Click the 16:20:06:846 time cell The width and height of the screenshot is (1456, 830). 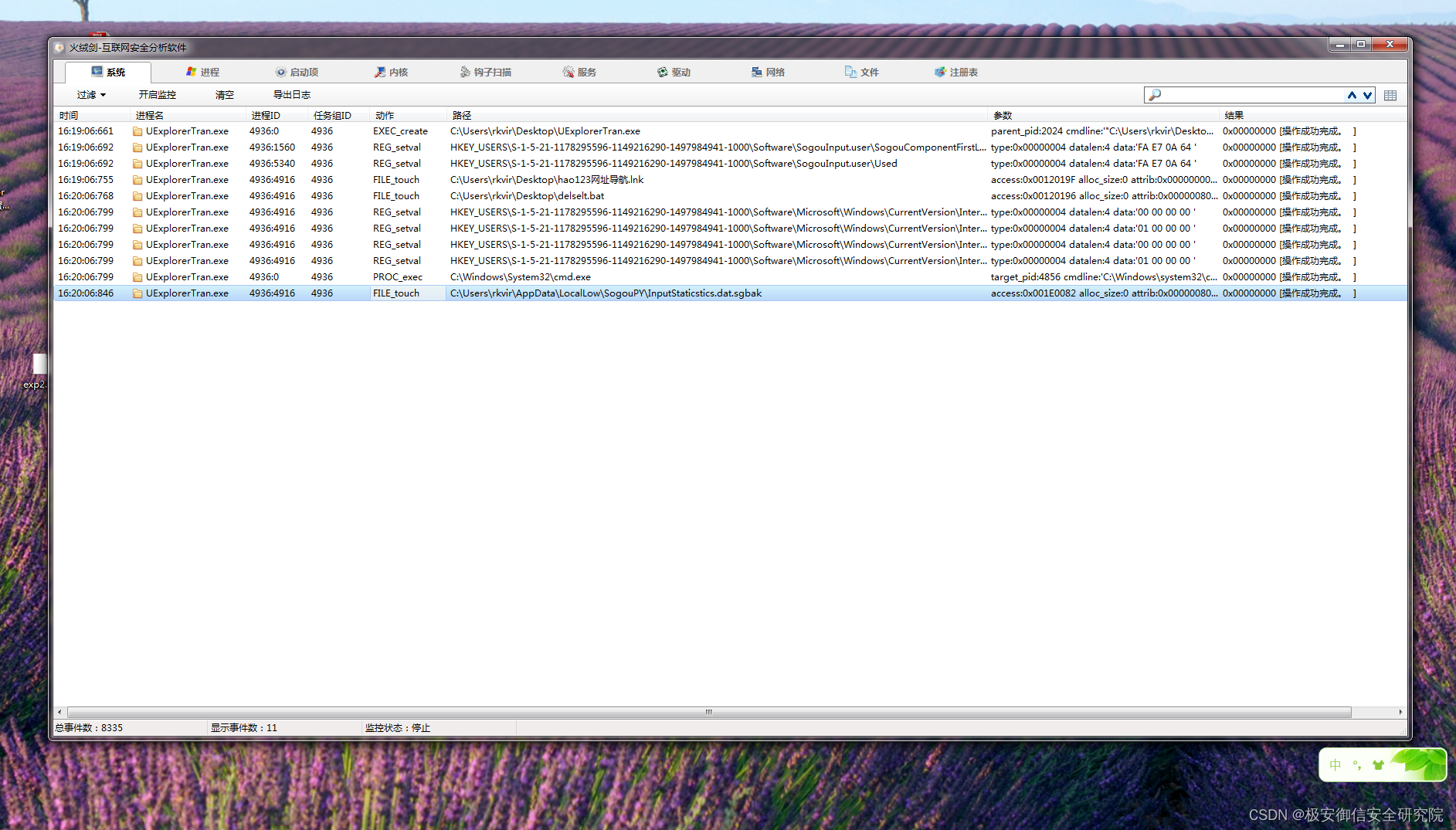click(86, 293)
